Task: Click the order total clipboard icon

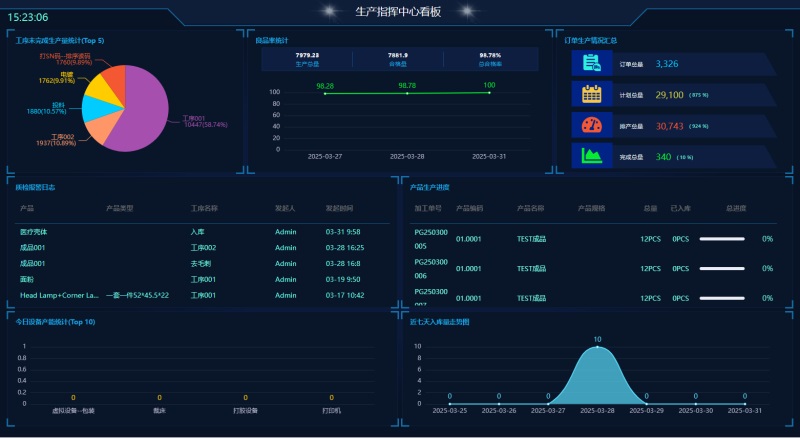Action: (591, 64)
